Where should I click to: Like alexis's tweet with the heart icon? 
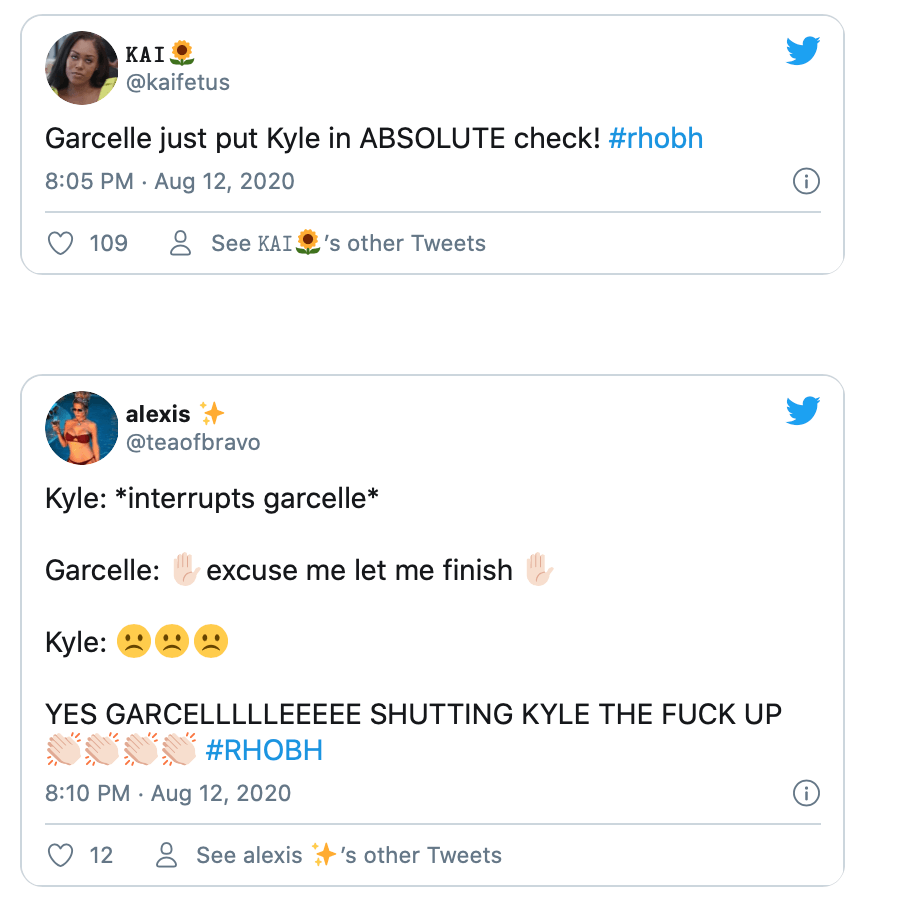click(x=62, y=855)
